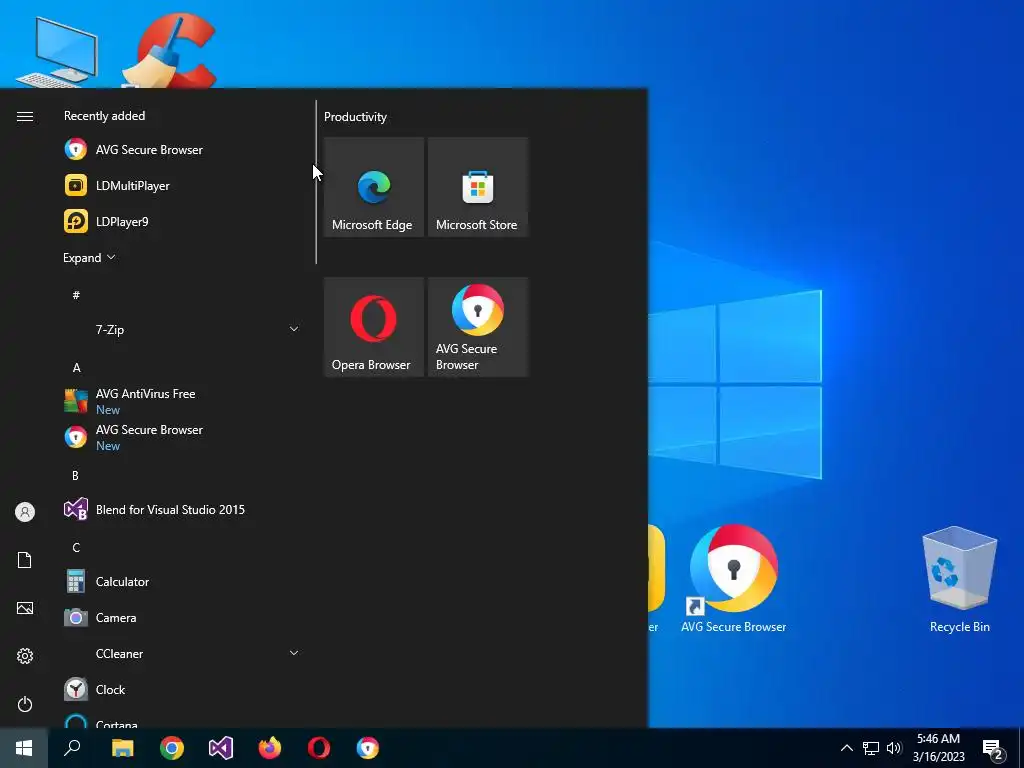Image resolution: width=1024 pixels, height=768 pixels.
Task: Expand the Recently added list
Action: [89, 258]
